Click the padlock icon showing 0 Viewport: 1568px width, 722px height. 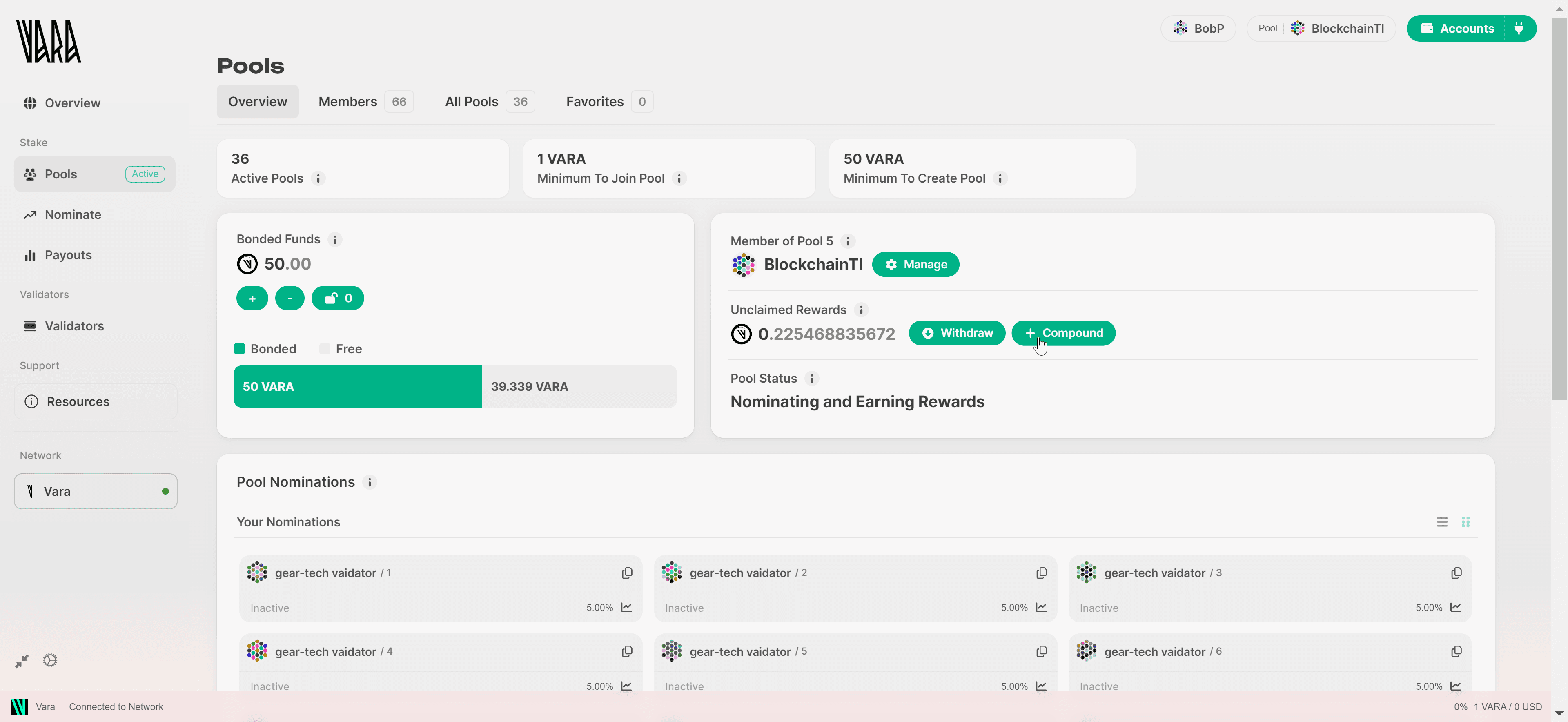337,298
